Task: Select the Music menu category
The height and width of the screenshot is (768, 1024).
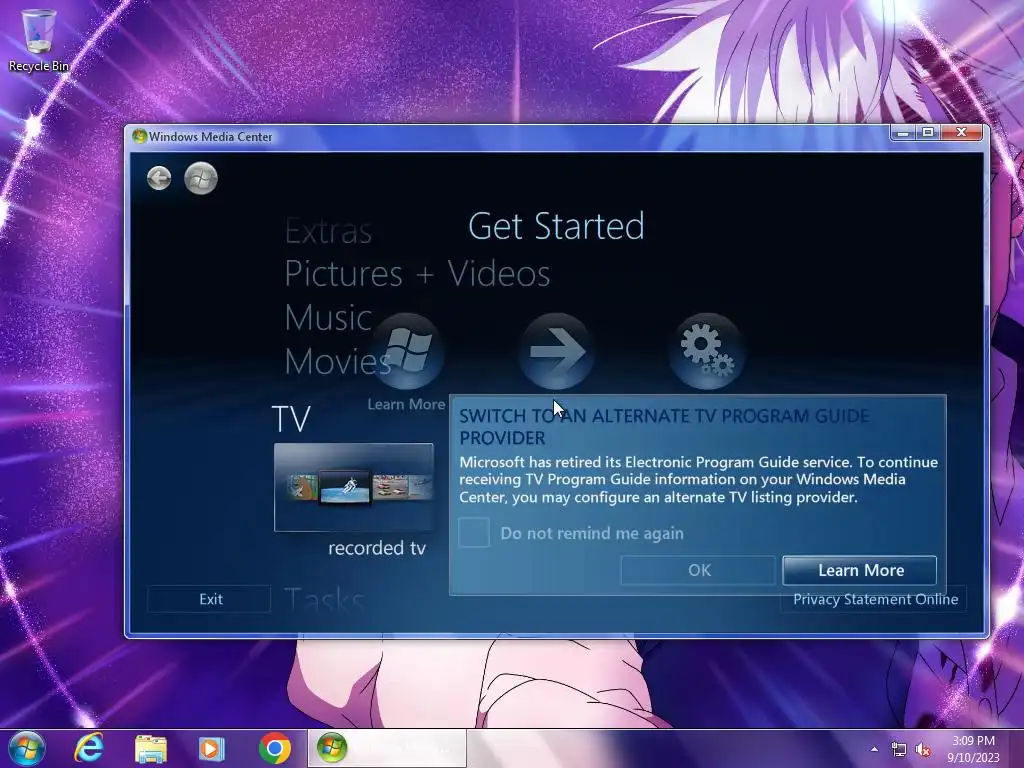Action: 328,317
